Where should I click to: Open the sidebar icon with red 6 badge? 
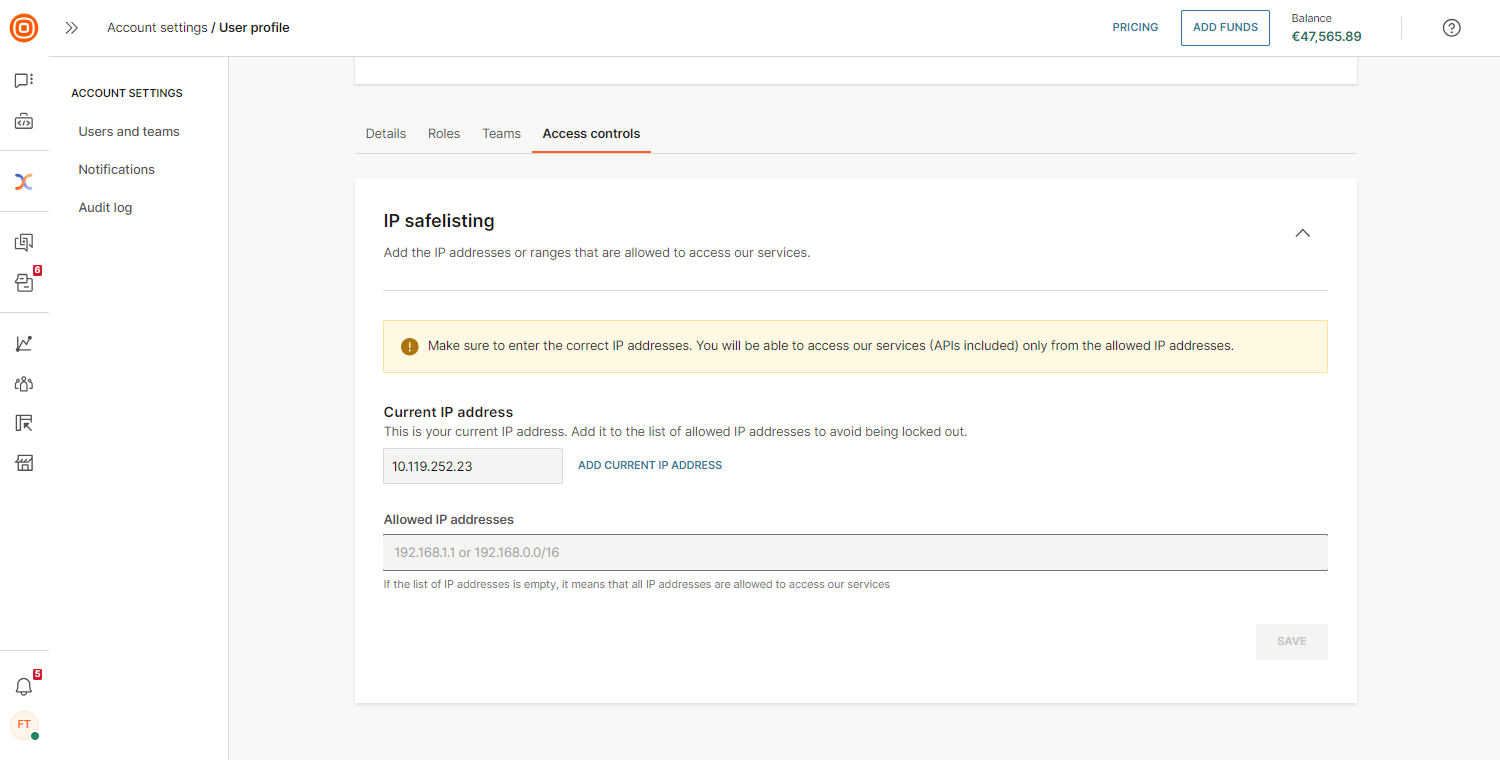coord(24,283)
